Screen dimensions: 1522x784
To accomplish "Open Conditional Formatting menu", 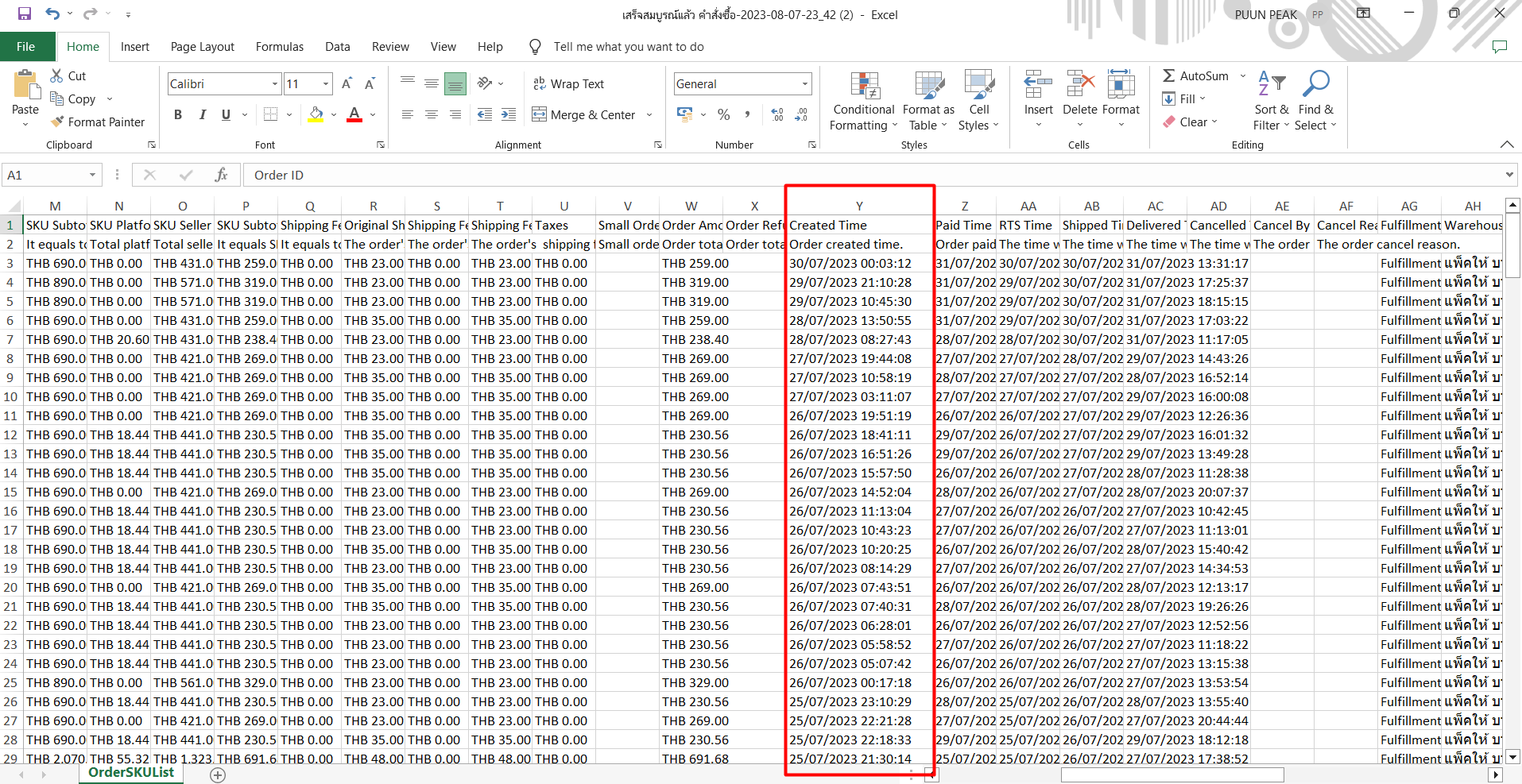I will [x=864, y=101].
